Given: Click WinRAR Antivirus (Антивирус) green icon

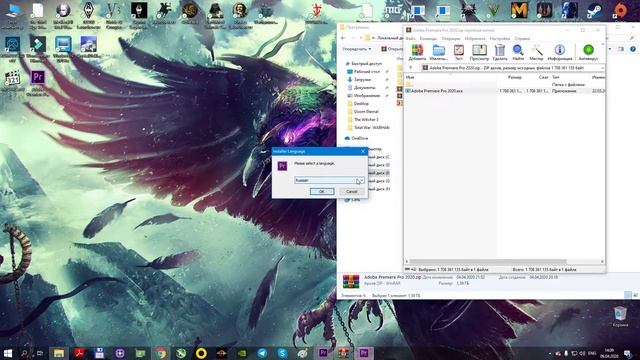Looking at the screenshot, I should pyautogui.click(x=588, y=52).
